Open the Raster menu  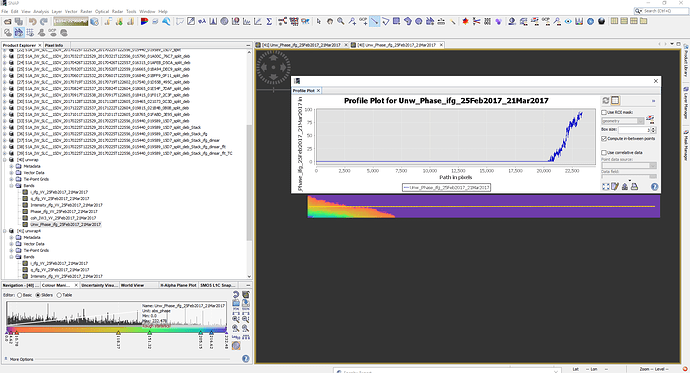[x=86, y=11]
